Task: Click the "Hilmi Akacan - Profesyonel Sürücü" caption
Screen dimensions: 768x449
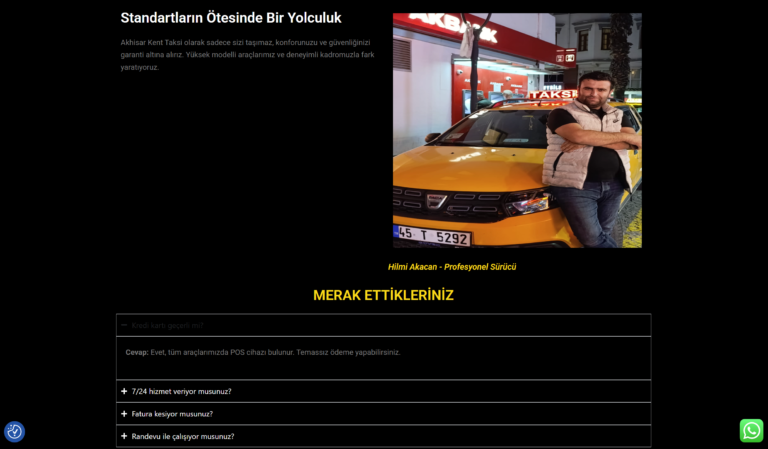Action: 452,267
